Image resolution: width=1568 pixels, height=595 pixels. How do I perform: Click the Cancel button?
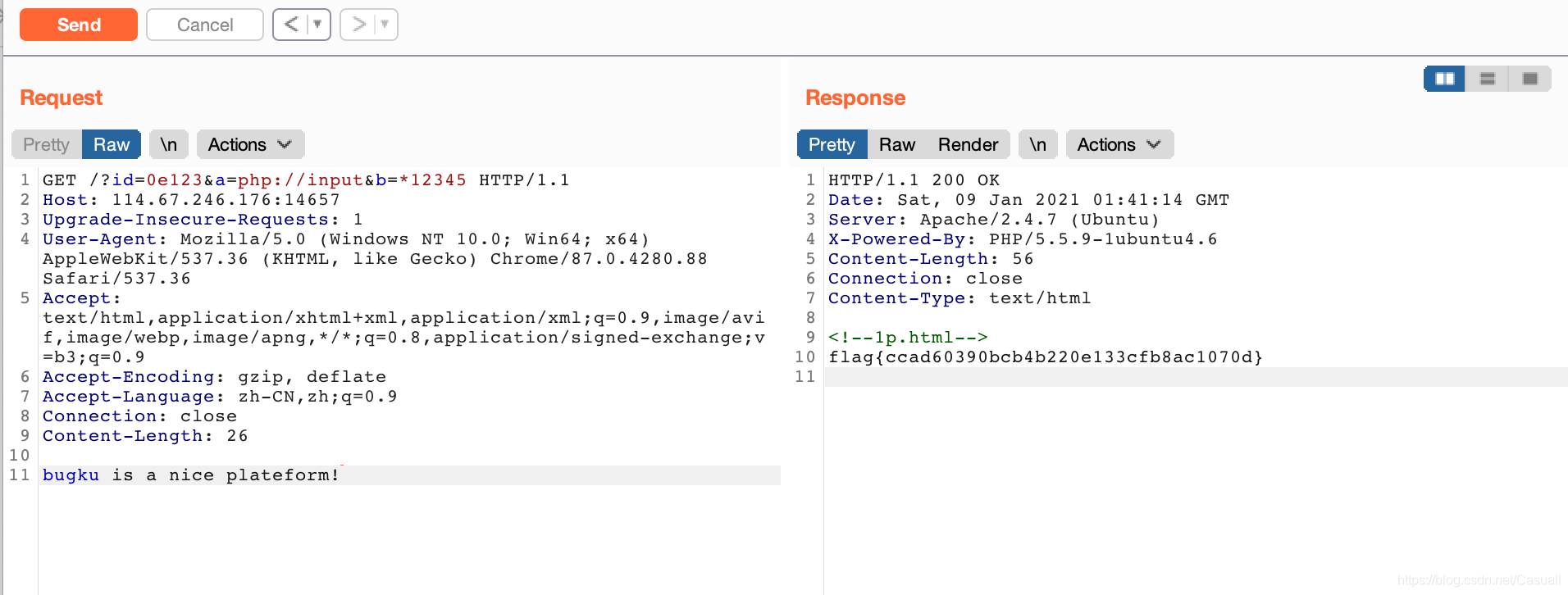(x=205, y=25)
